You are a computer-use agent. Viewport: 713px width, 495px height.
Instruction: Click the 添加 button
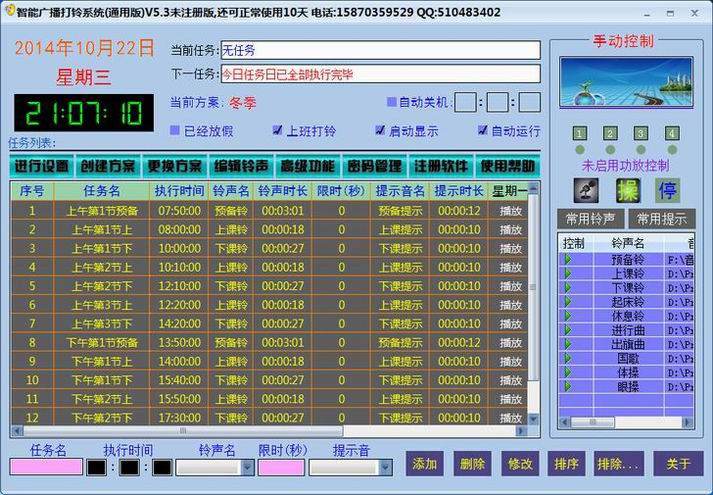(425, 464)
